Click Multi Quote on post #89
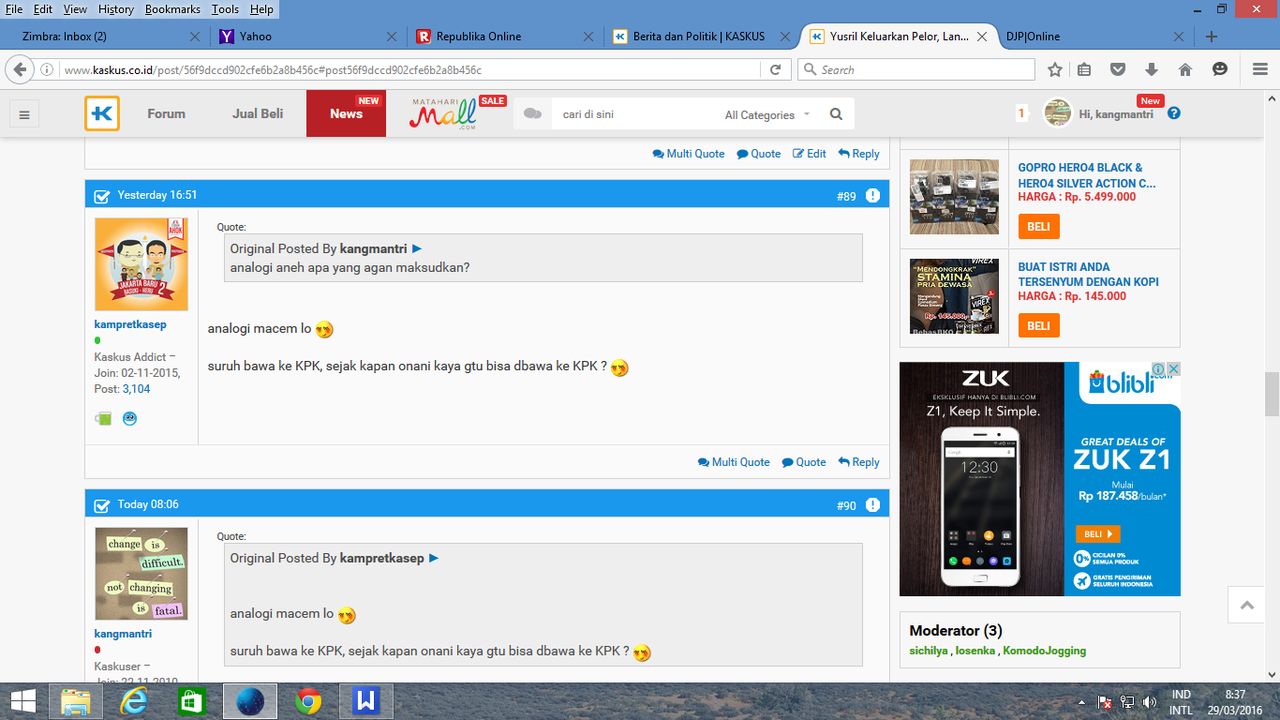The image size is (1280, 720). [734, 462]
